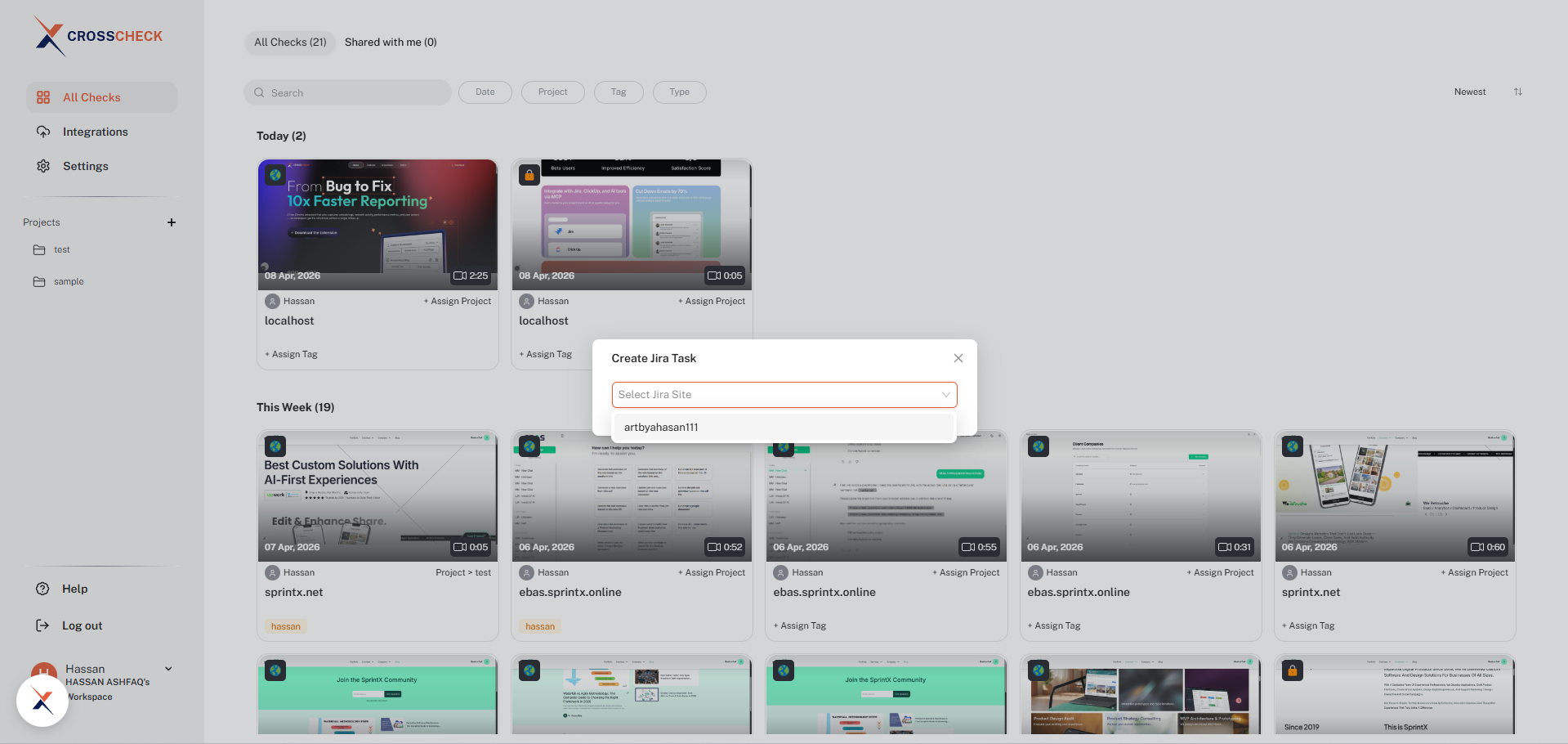
Task: Open the 0:52 ebas.sprintx.online thumbnail
Action: point(632,496)
